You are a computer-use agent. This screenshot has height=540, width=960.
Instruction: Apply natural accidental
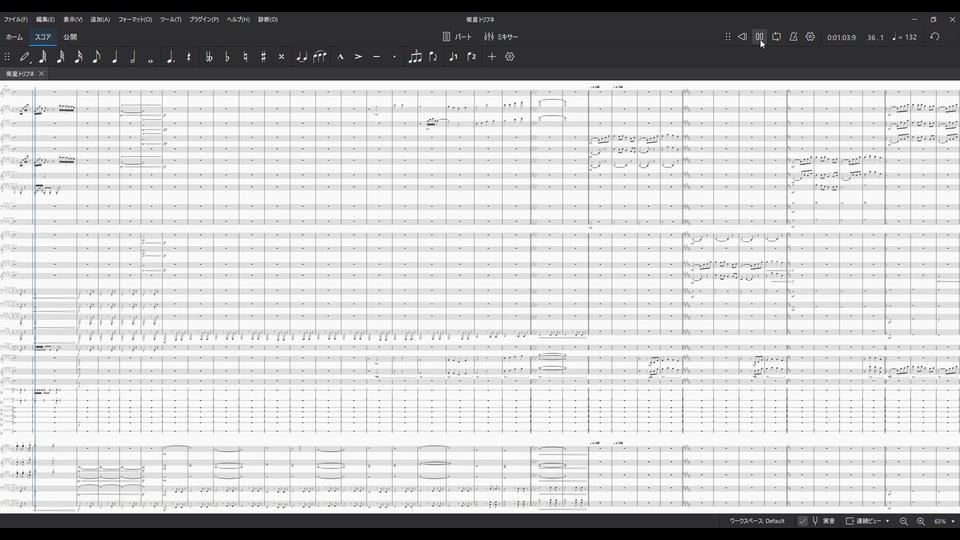[245, 57]
